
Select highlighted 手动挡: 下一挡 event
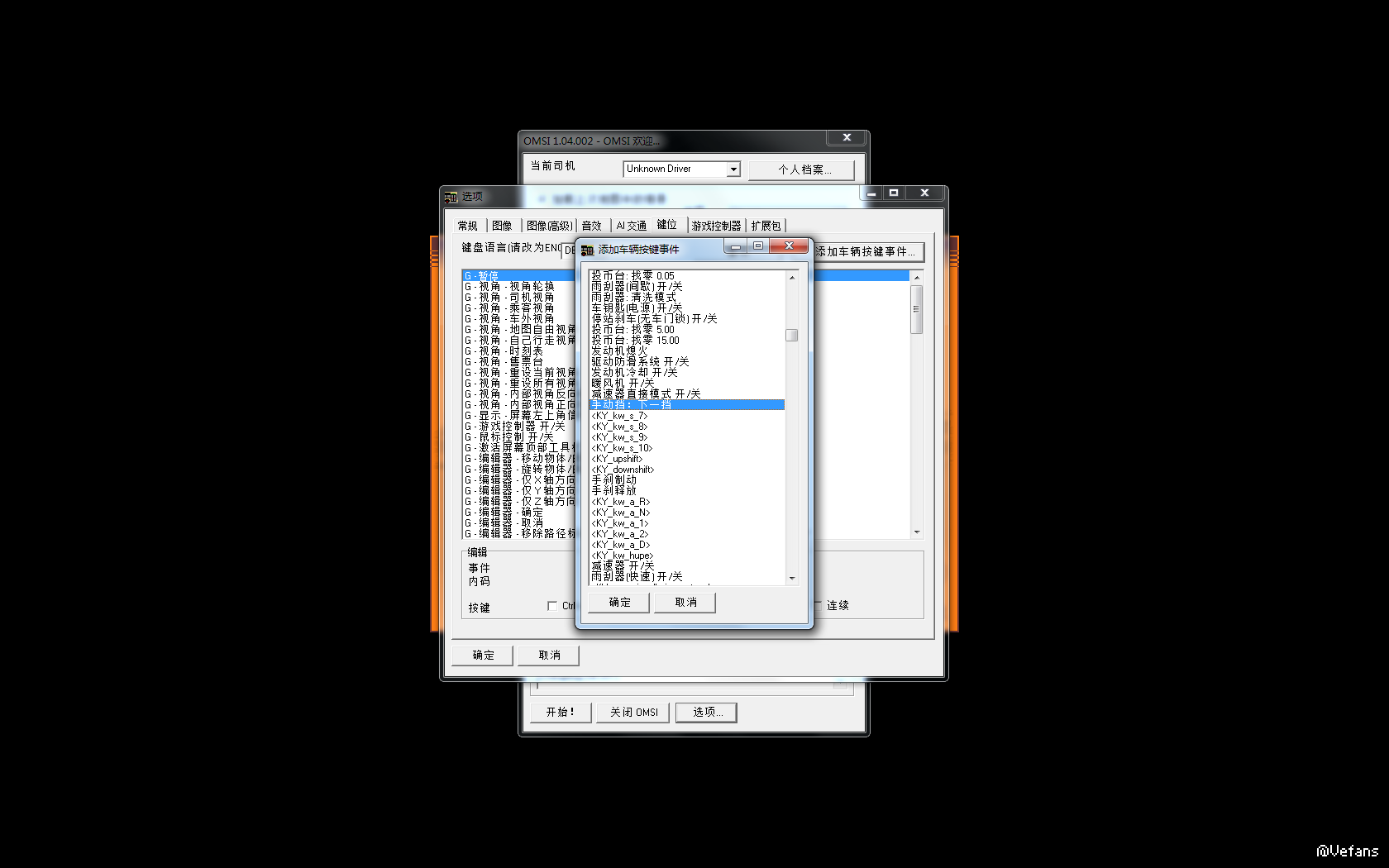click(x=687, y=404)
